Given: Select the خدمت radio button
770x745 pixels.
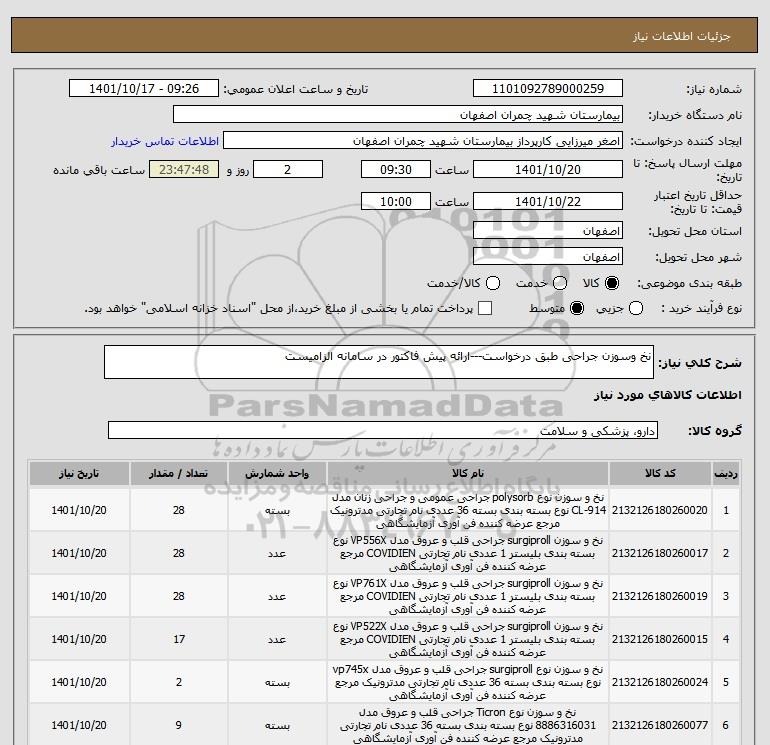Looking at the screenshot, I should coord(560,283).
